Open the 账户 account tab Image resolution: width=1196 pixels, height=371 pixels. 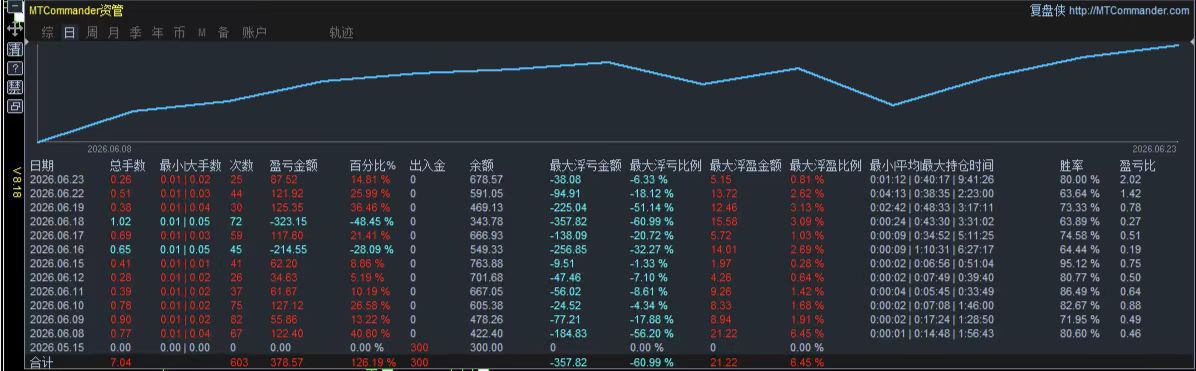(254, 33)
